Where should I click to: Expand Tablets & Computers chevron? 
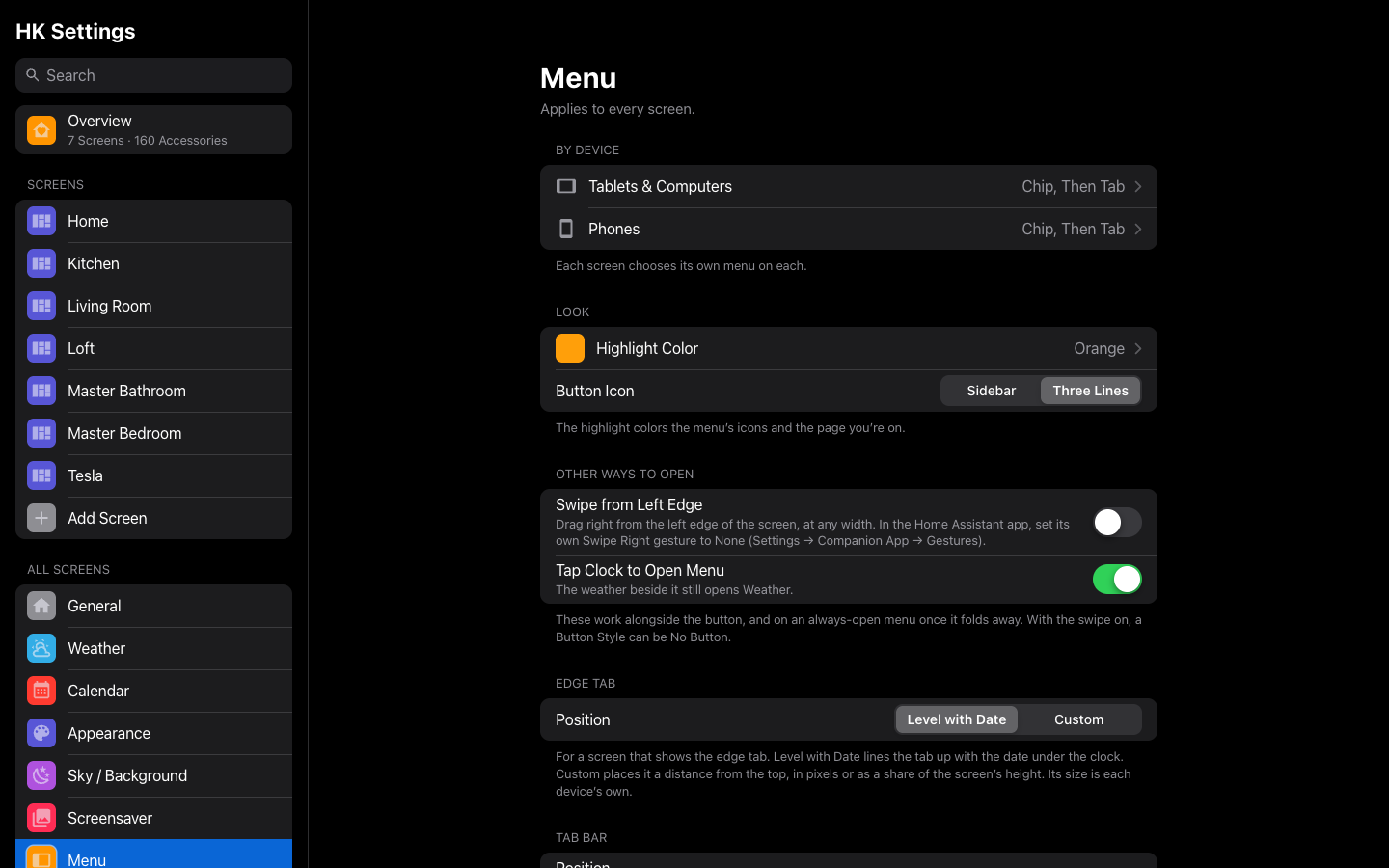1138,186
